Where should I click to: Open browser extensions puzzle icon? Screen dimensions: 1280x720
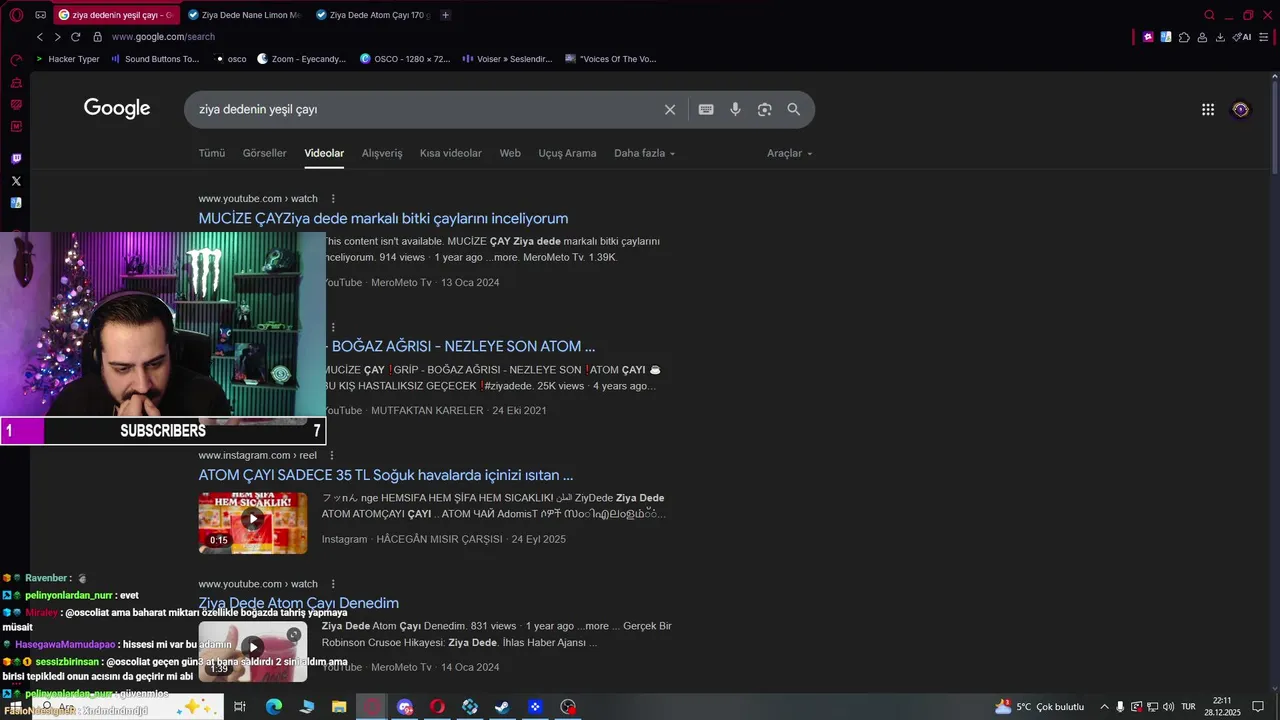(x=1184, y=37)
